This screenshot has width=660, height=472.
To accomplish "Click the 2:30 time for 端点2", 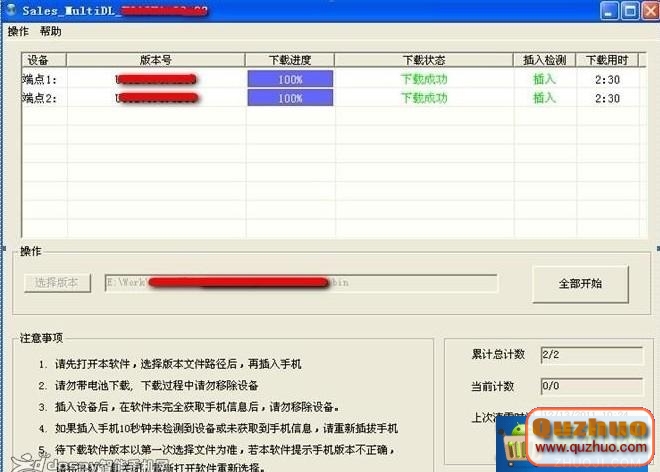I will [607, 99].
